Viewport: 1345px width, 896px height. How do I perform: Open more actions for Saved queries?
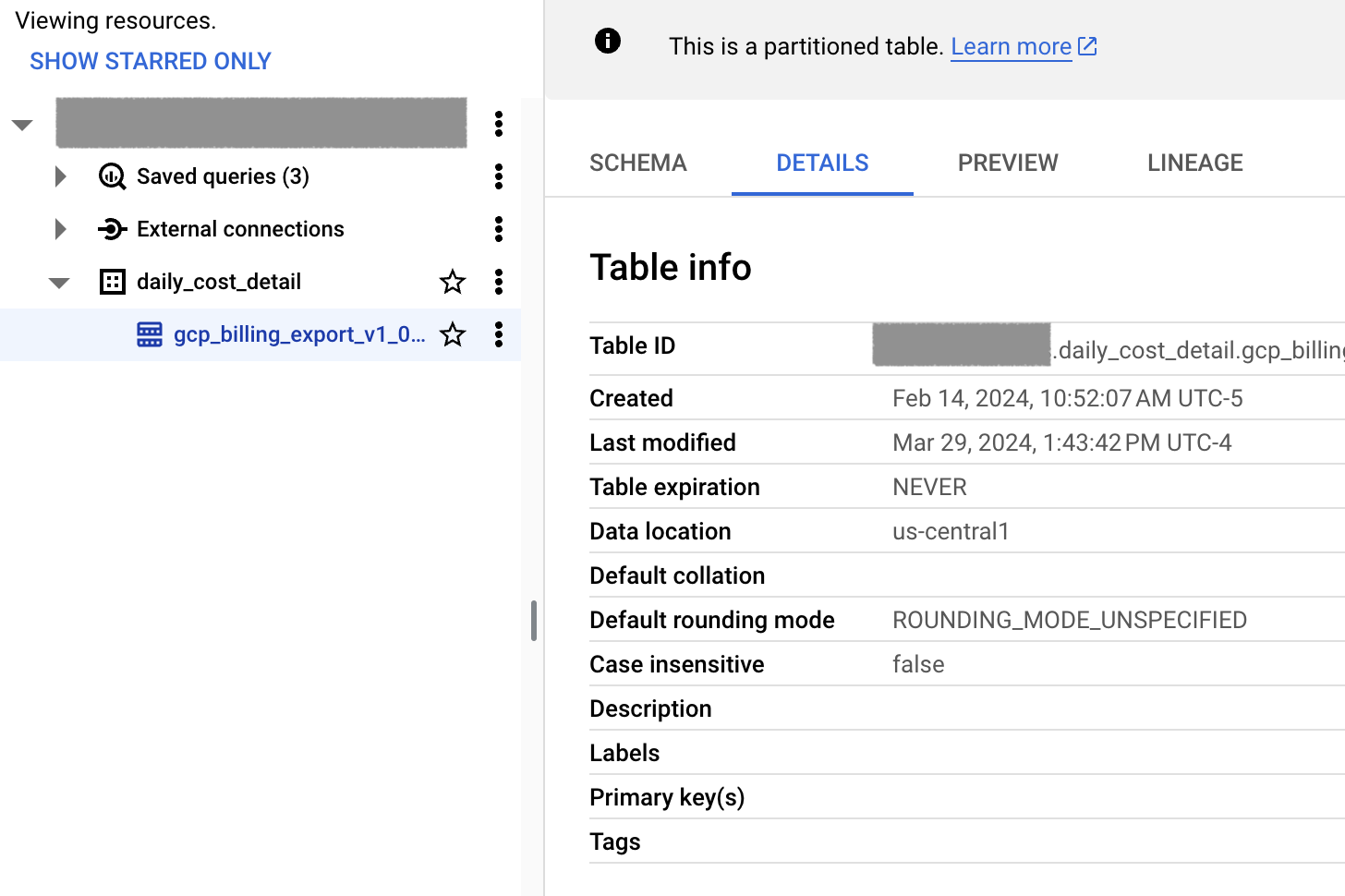[x=499, y=176]
